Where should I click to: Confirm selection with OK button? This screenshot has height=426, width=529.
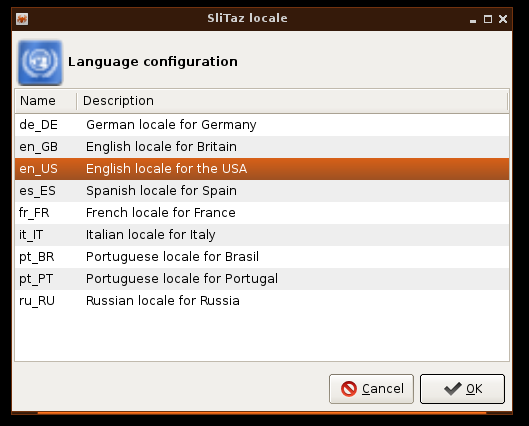[x=462, y=389]
